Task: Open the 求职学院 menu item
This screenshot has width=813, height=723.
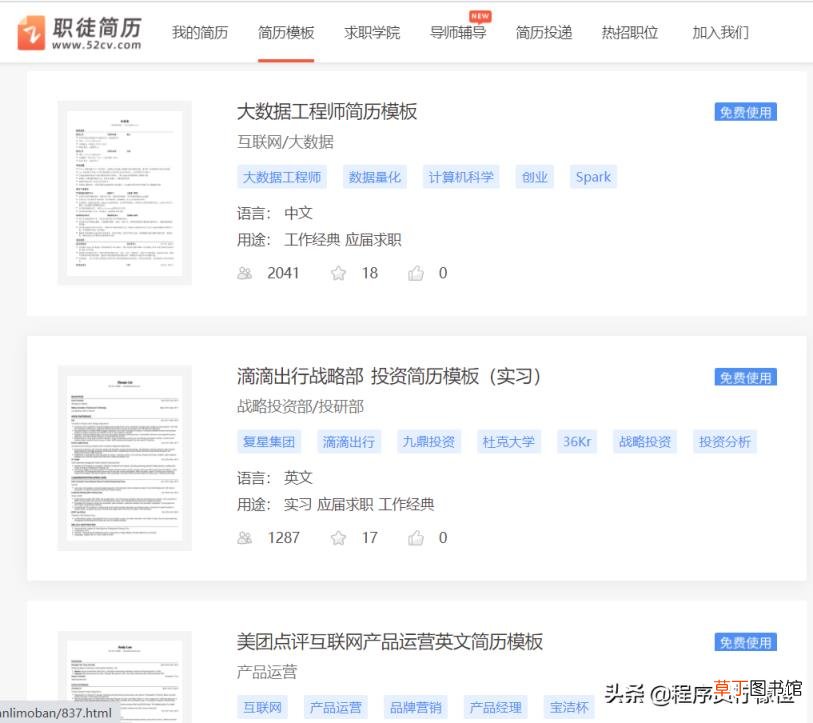Action: click(372, 33)
